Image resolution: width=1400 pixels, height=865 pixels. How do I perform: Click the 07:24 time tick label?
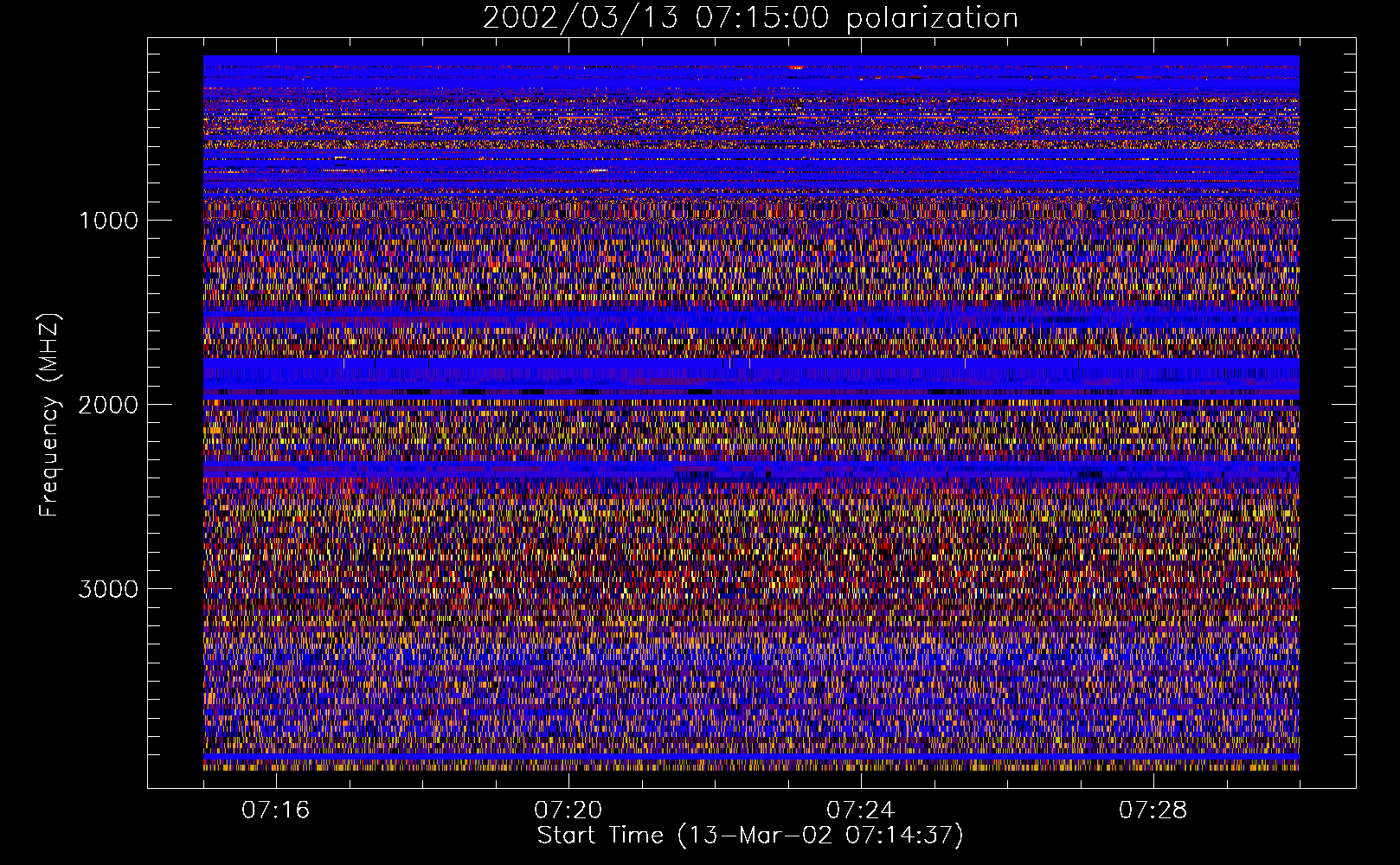[861, 811]
